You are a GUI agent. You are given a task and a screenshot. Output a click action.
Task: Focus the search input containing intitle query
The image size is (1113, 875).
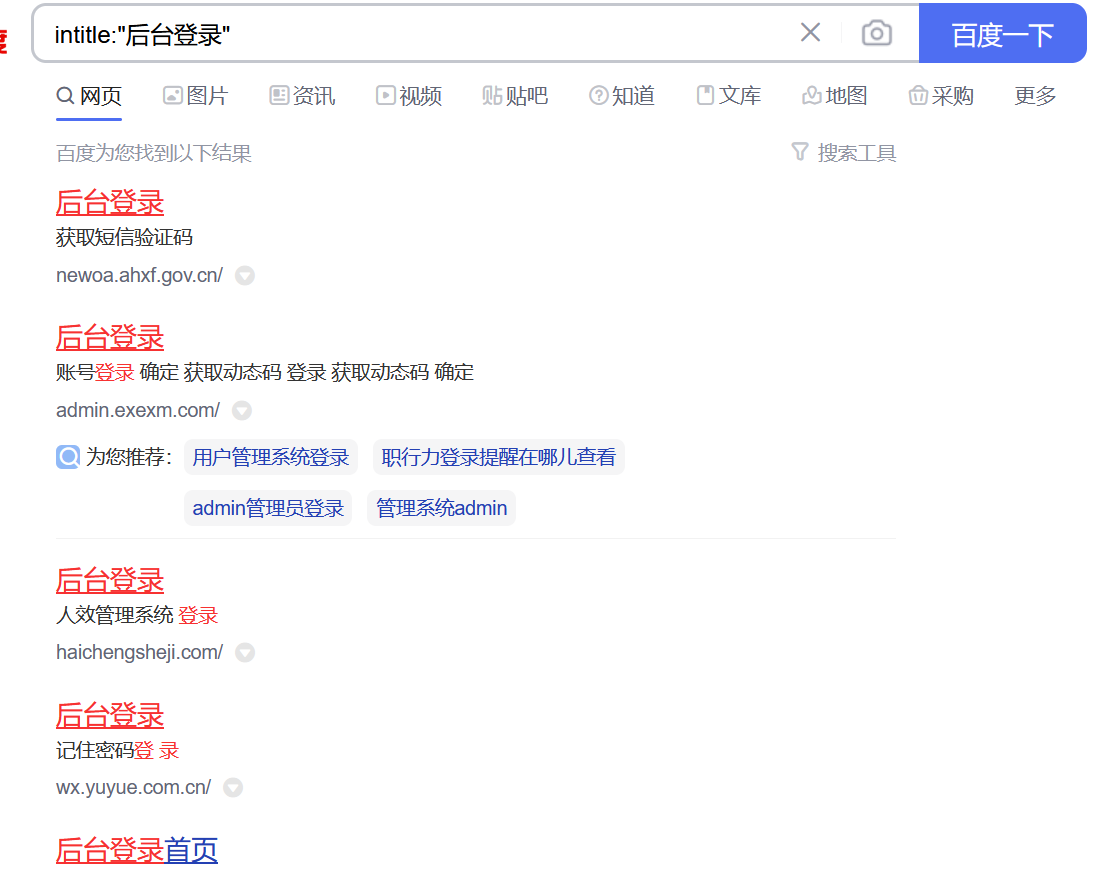419,34
